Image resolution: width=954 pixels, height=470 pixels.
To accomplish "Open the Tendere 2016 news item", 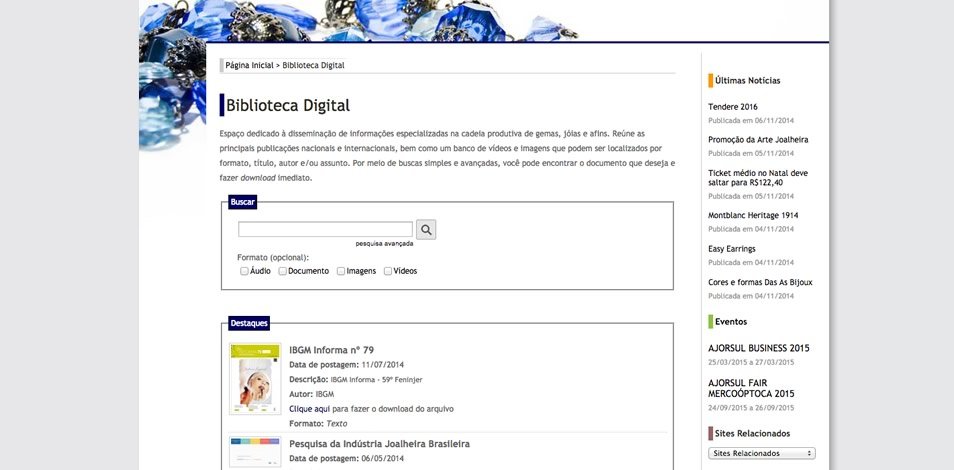I will click(733, 107).
